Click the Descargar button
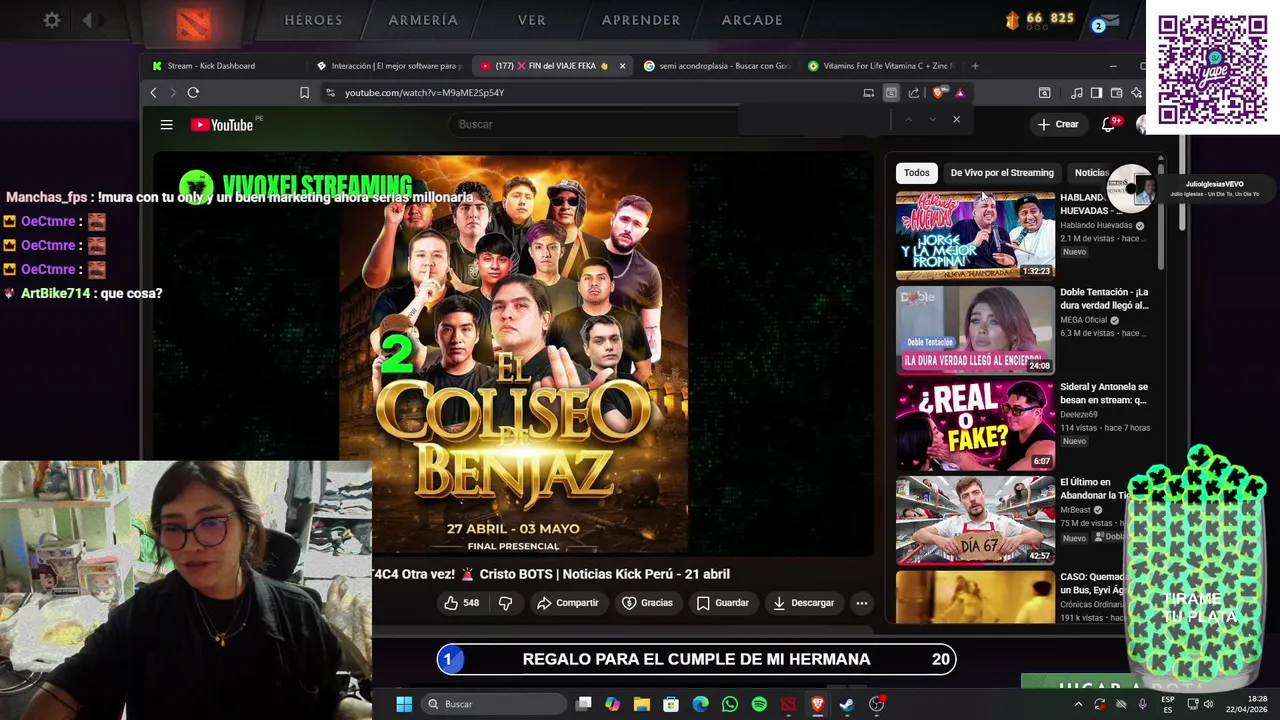Image resolution: width=1280 pixels, height=720 pixels. click(x=803, y=603)
